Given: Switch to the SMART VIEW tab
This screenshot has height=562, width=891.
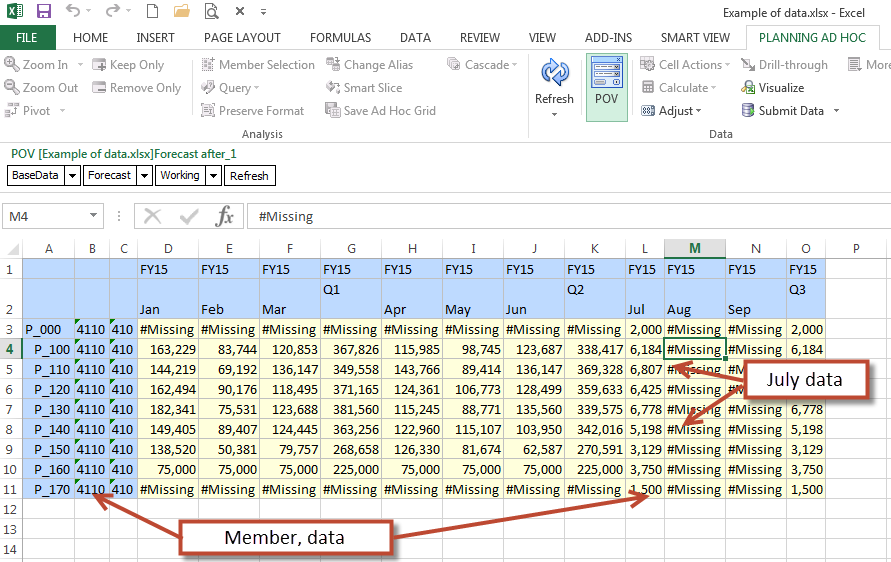Looking at the screenshot, I should click(x=695, y=38).
